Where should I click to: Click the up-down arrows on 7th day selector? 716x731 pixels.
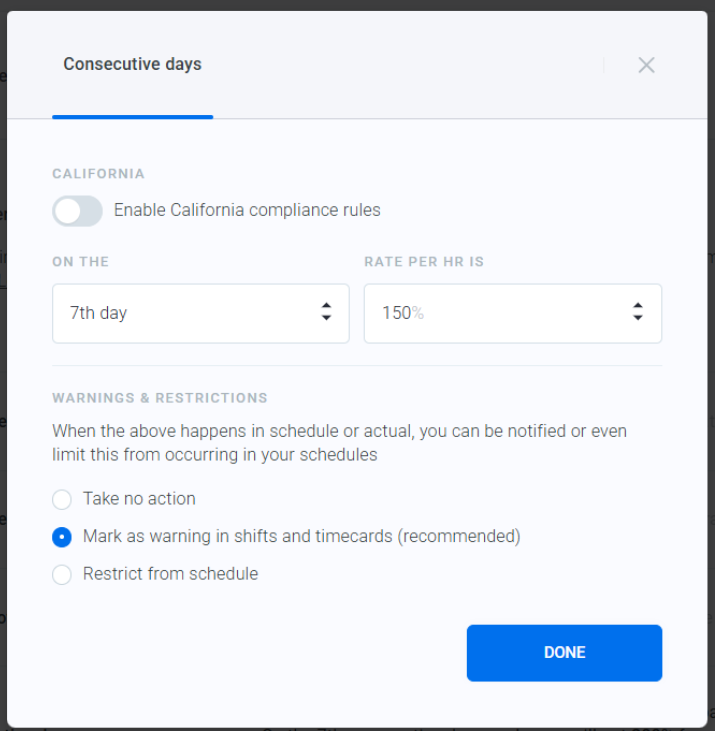(x=326, y=312)
